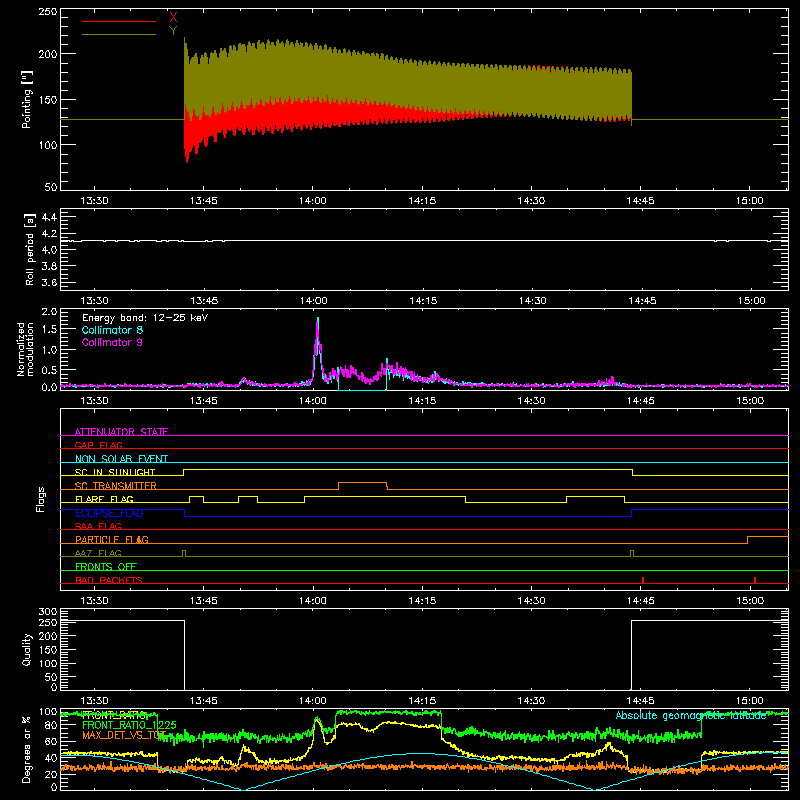Click the 'Absolute geomagnetic latitude' label

[x=691, y=715]
